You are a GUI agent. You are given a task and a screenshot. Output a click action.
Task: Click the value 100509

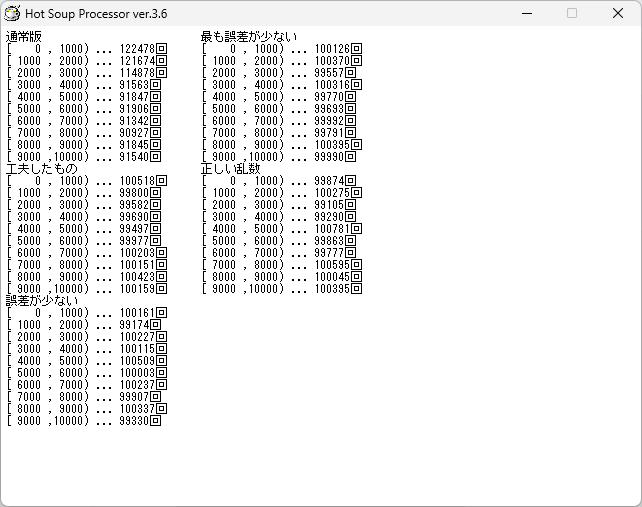point(137,361)
